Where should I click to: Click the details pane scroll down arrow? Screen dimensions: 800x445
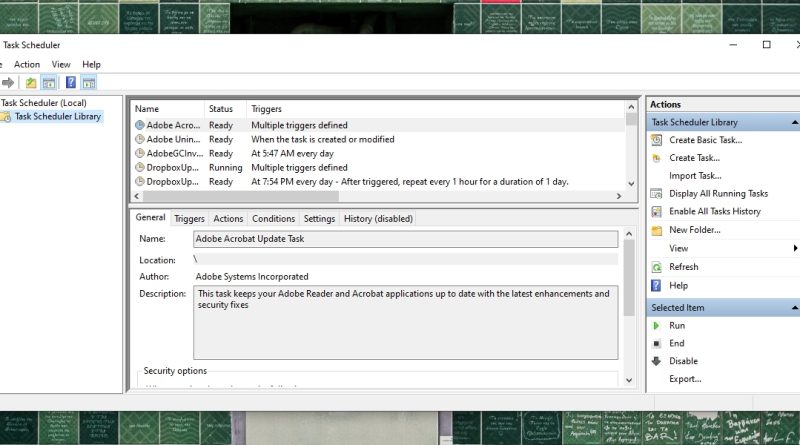pyautogui.click(x=629, y=380)
